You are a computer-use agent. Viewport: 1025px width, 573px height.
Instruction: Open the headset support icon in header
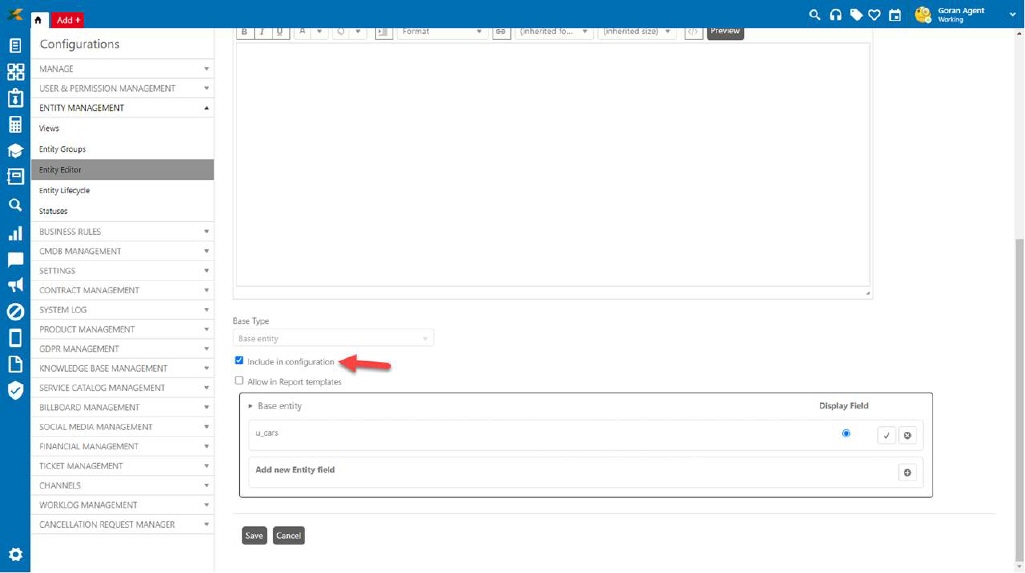point(835,15)
